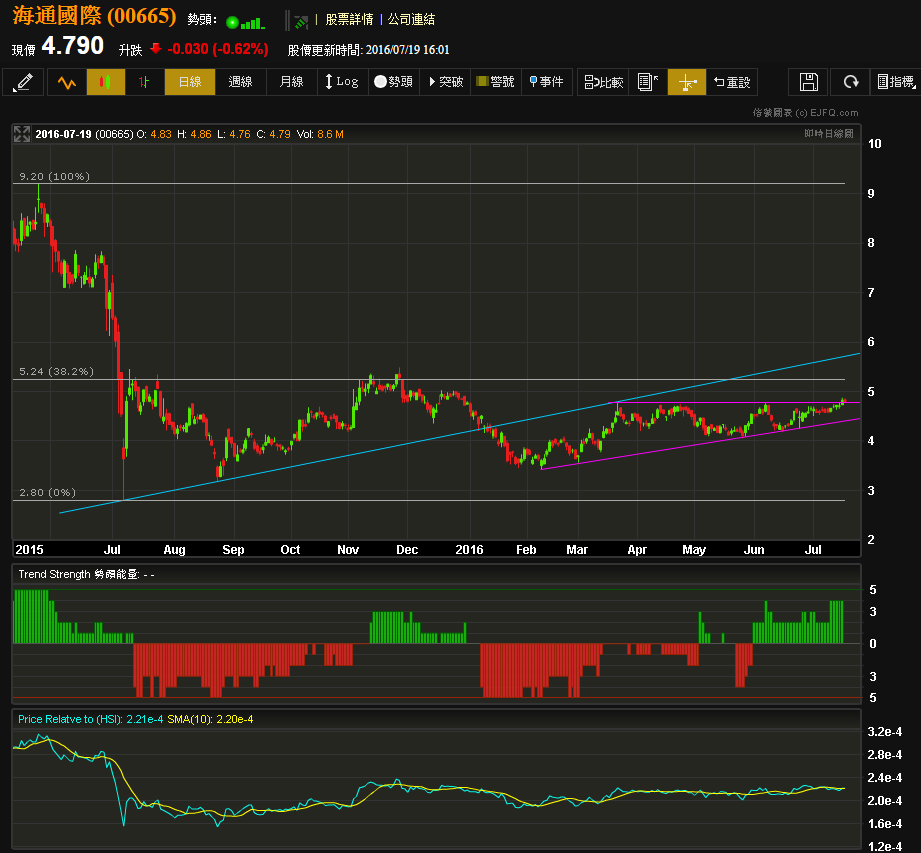Click the Nov label on the time axis
The image size is (921, 853).
point(348,549)
